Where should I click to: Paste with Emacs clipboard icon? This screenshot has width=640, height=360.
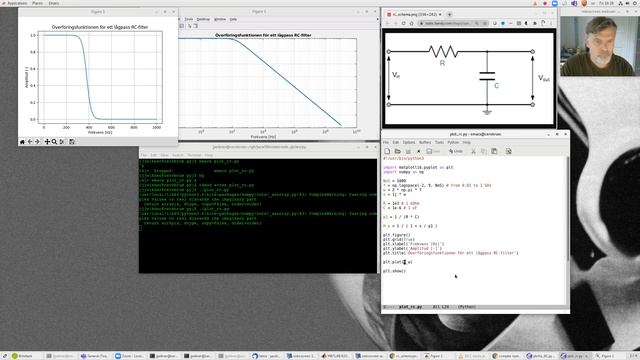pyautogui.click(x=494, y=151)
